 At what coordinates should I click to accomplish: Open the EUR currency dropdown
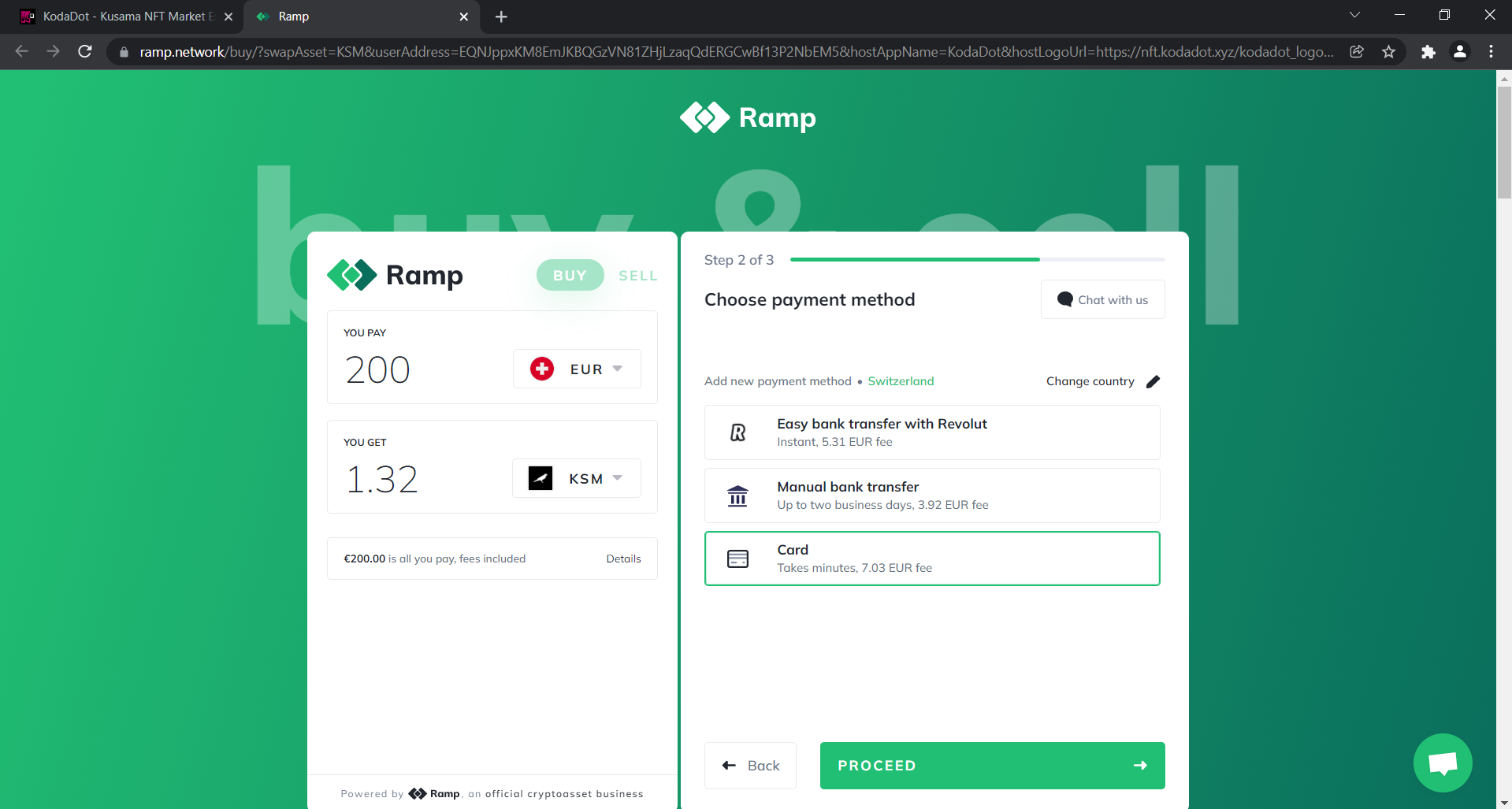(577, 369)
